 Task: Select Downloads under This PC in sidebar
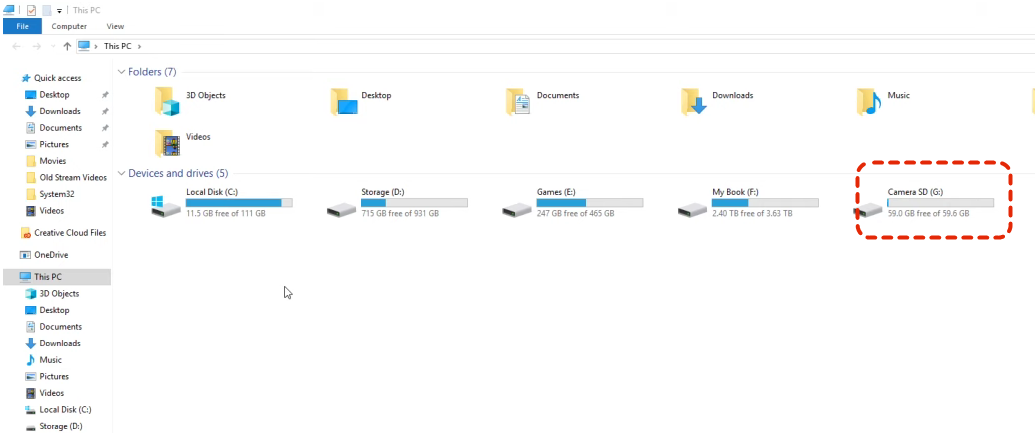coord(60,343)
